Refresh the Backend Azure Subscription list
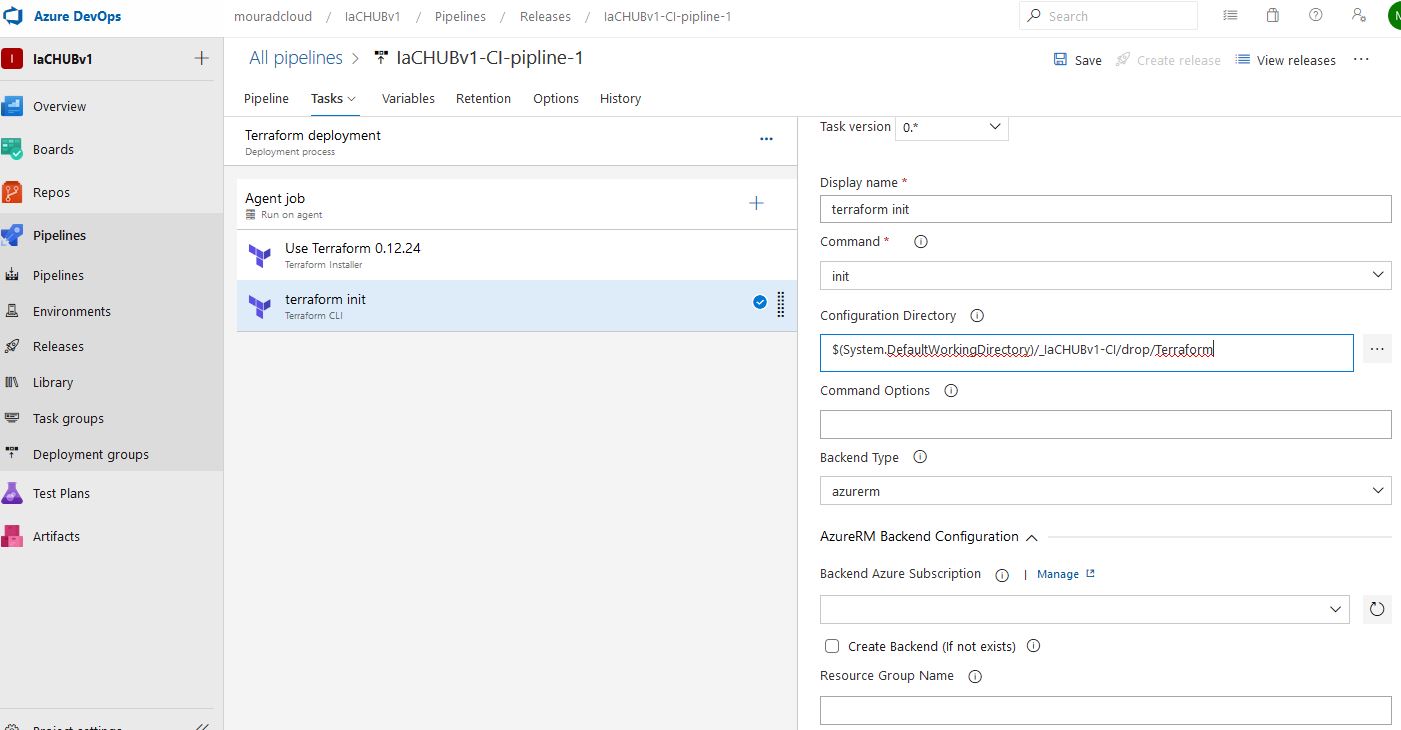This screenshot has width=1401, height=730. 1377,609
